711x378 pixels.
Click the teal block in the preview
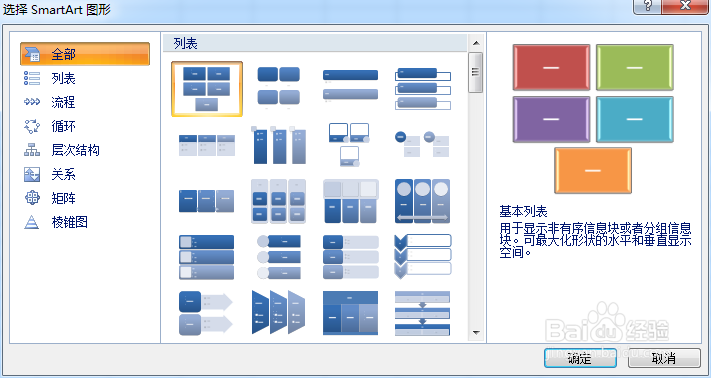[x=634, y=119]
